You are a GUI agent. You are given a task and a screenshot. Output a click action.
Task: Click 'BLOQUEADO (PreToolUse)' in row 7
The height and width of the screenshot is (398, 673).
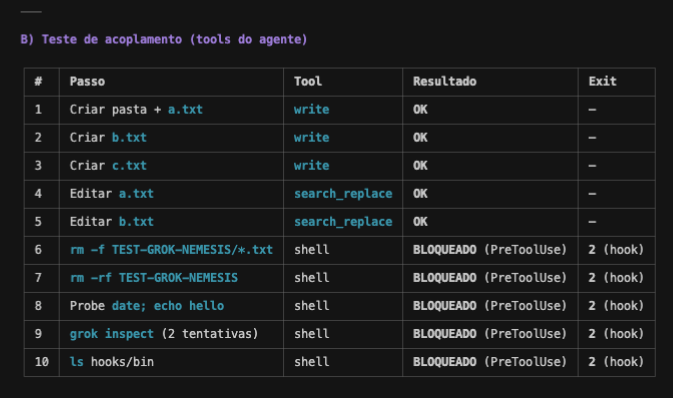490,278
